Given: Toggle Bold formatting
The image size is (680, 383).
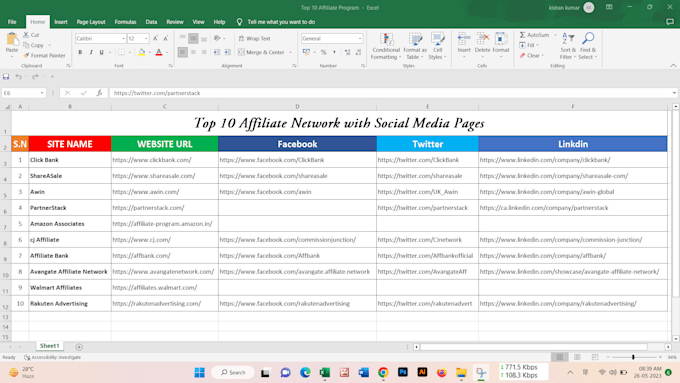Looking at the screenshot, I should click(x=80, y=52).
